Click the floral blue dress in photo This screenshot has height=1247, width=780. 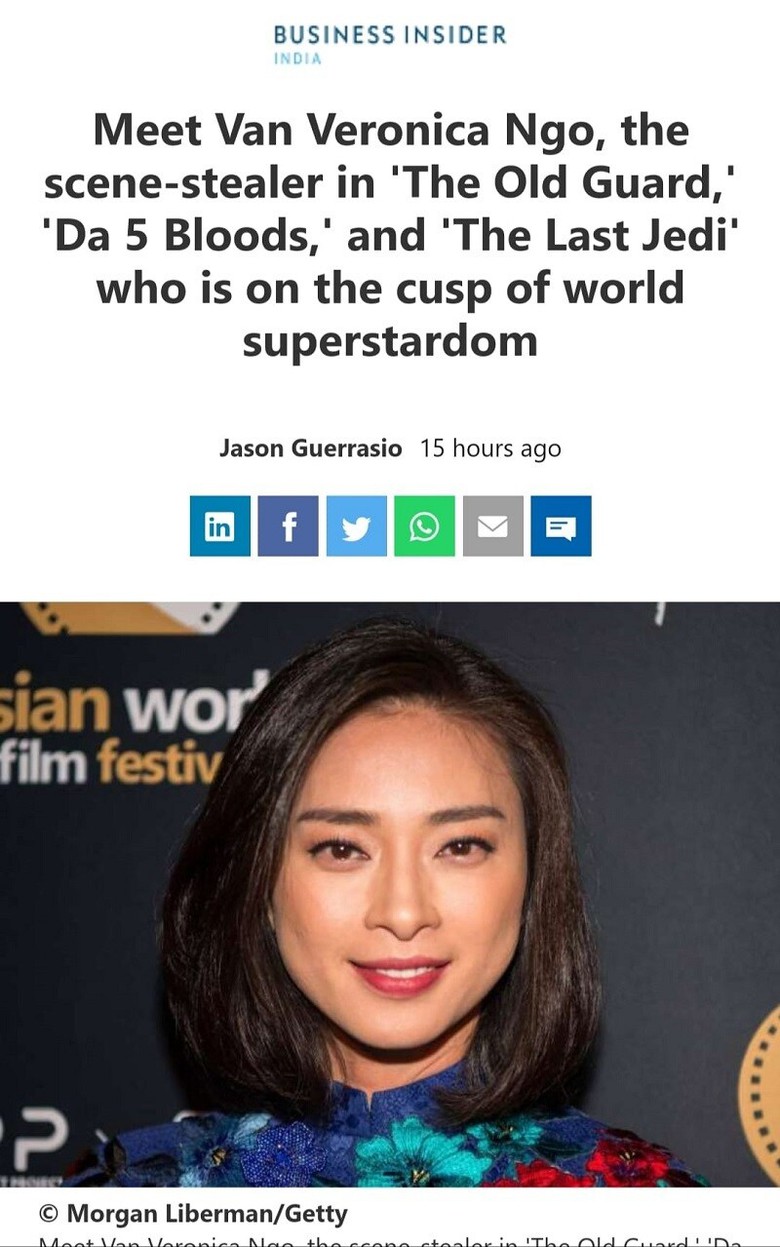(x=390, y=1135)
